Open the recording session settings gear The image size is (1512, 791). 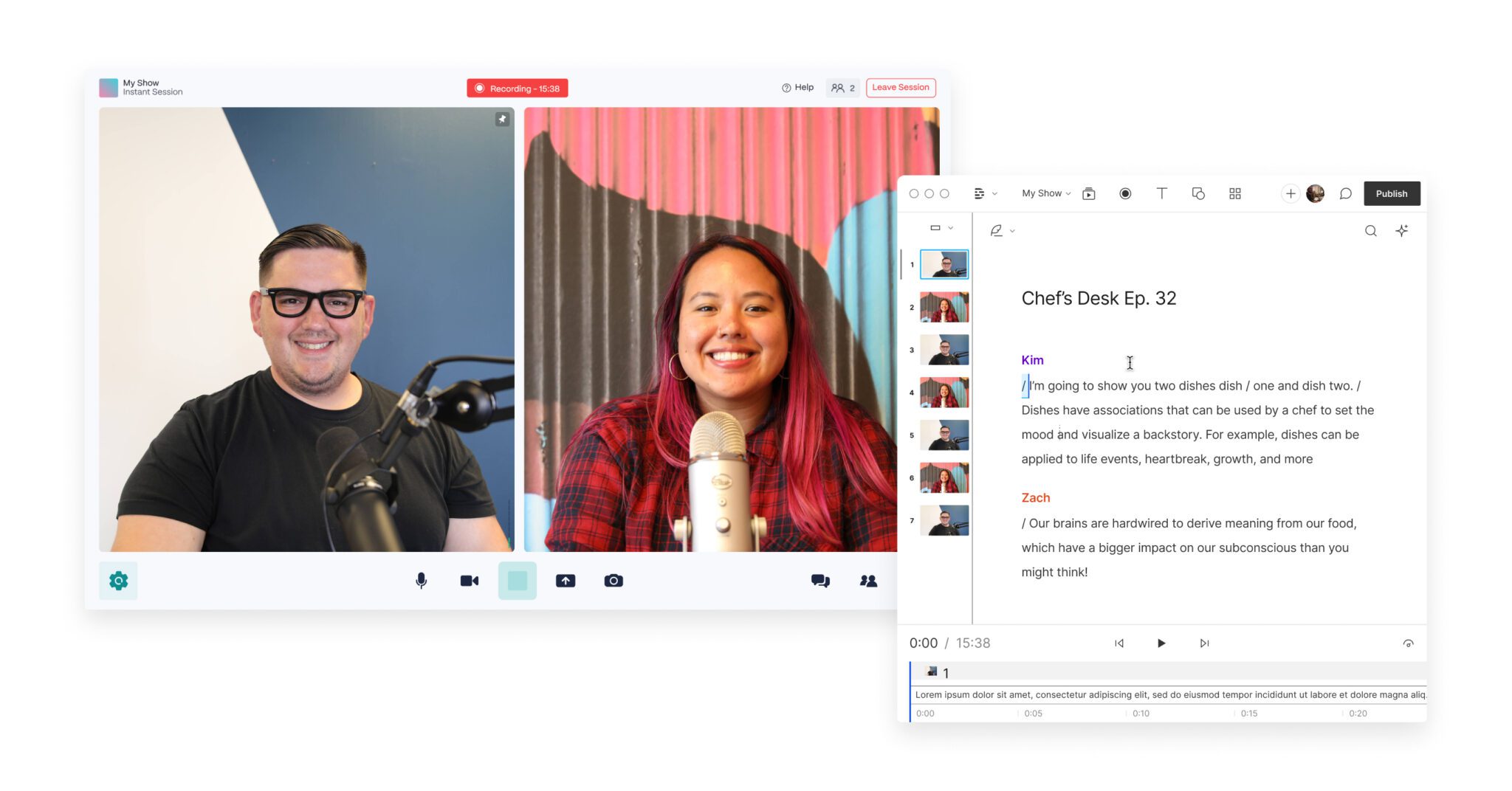[x=117, y=581]
